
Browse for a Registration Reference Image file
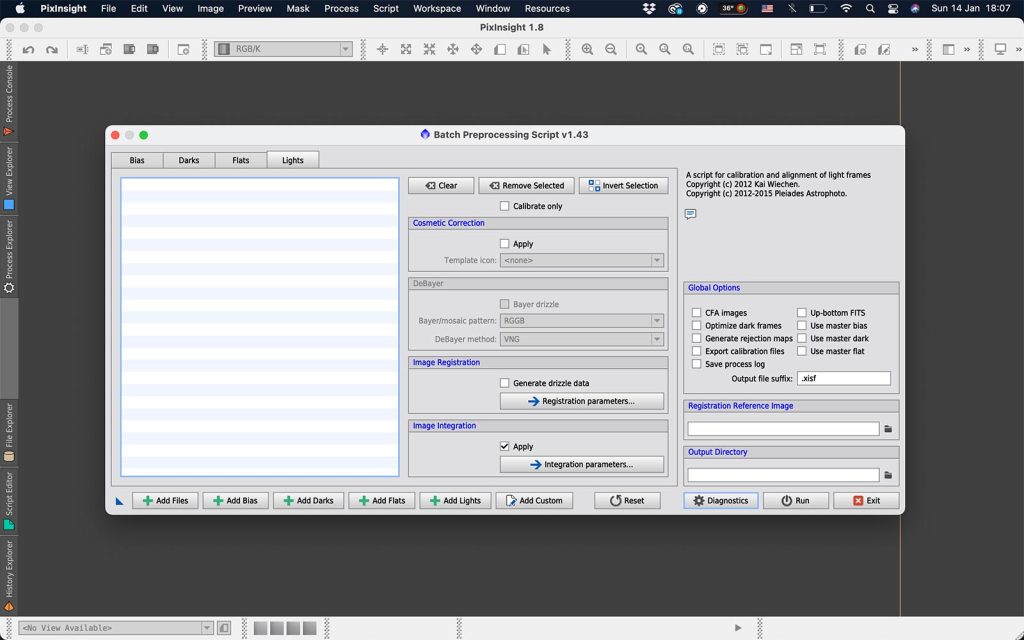coord(887,429)
